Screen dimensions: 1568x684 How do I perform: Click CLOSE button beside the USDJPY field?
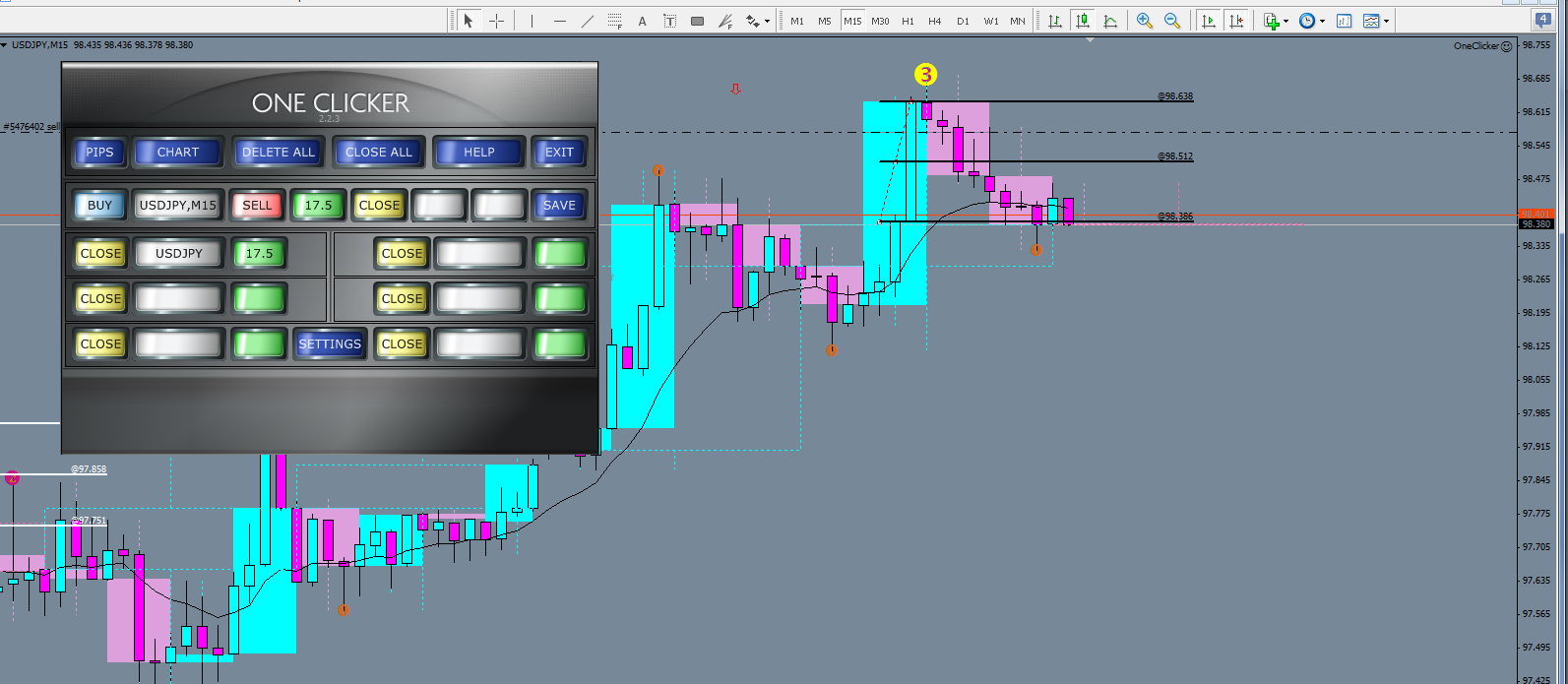pyautogui.click(x=100, y=253)
